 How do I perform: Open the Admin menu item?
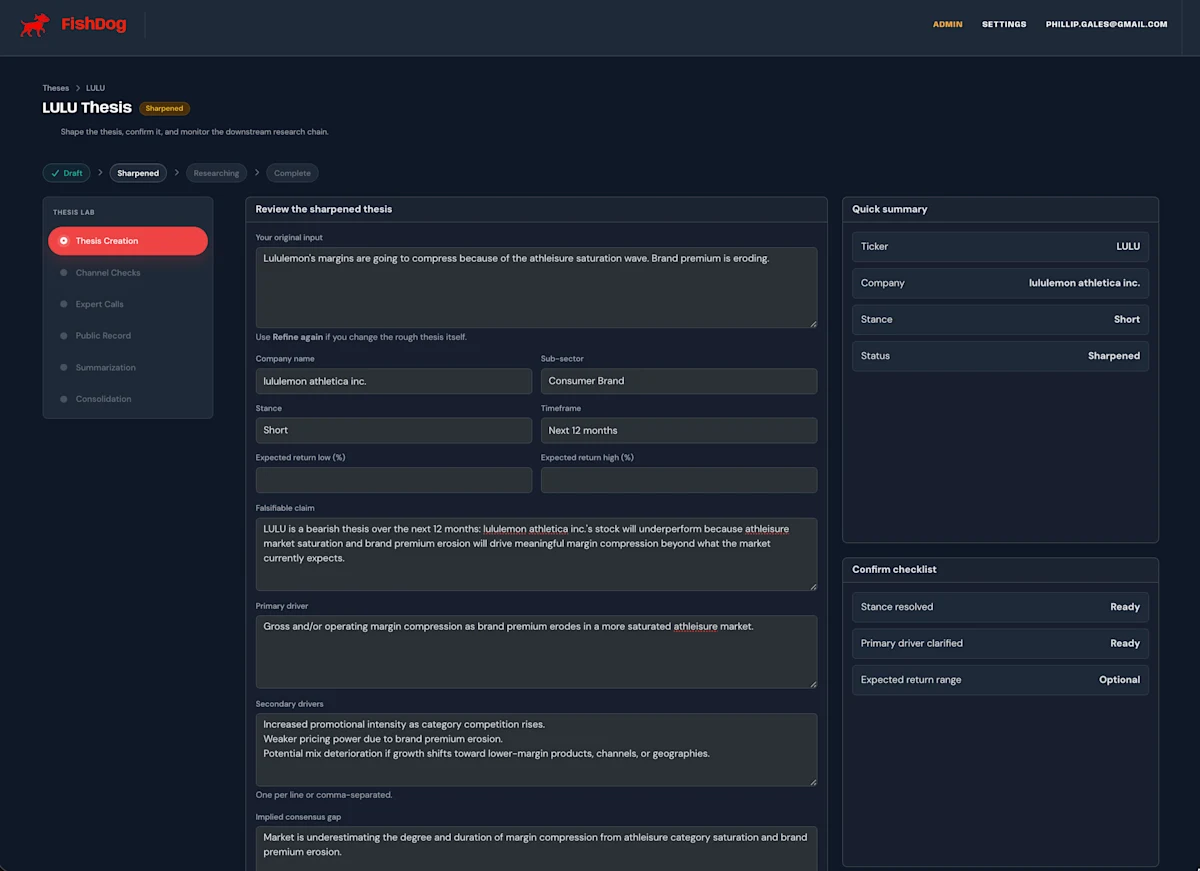pyautogui.click(x=948, y=24)
